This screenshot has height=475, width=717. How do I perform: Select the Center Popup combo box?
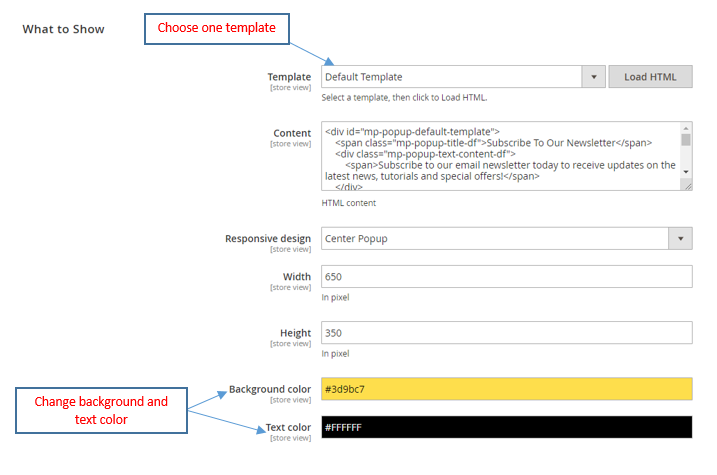point(507,239)
